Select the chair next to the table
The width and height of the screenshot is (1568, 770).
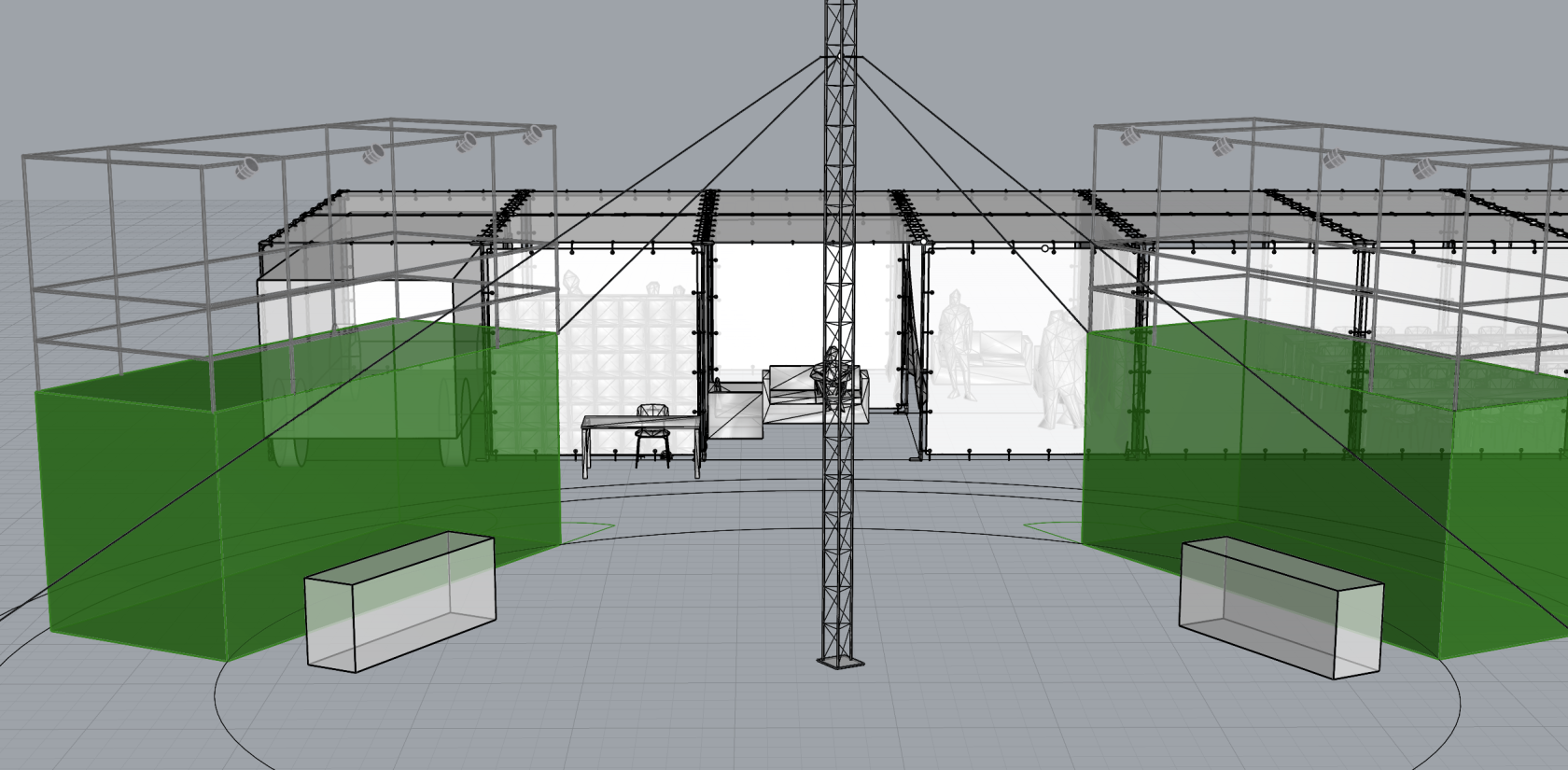pyautogui.click(x=652, y=434)
